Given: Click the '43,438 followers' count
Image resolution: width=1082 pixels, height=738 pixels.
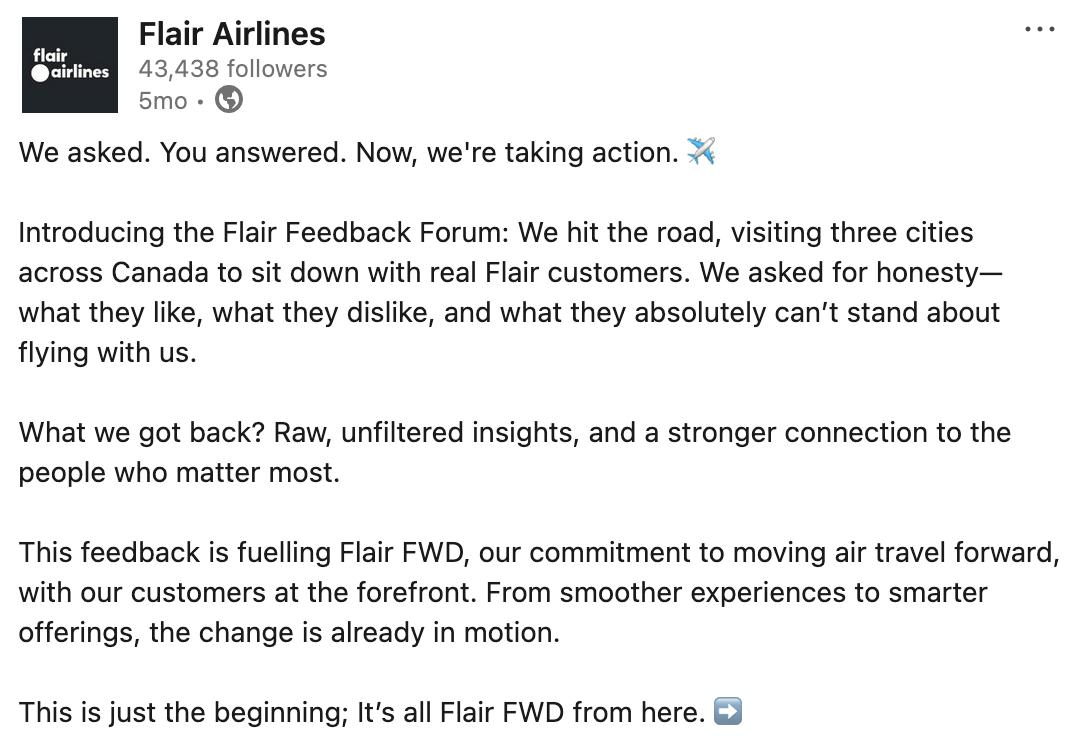Looking at the screenshot, I should (233, 69).
